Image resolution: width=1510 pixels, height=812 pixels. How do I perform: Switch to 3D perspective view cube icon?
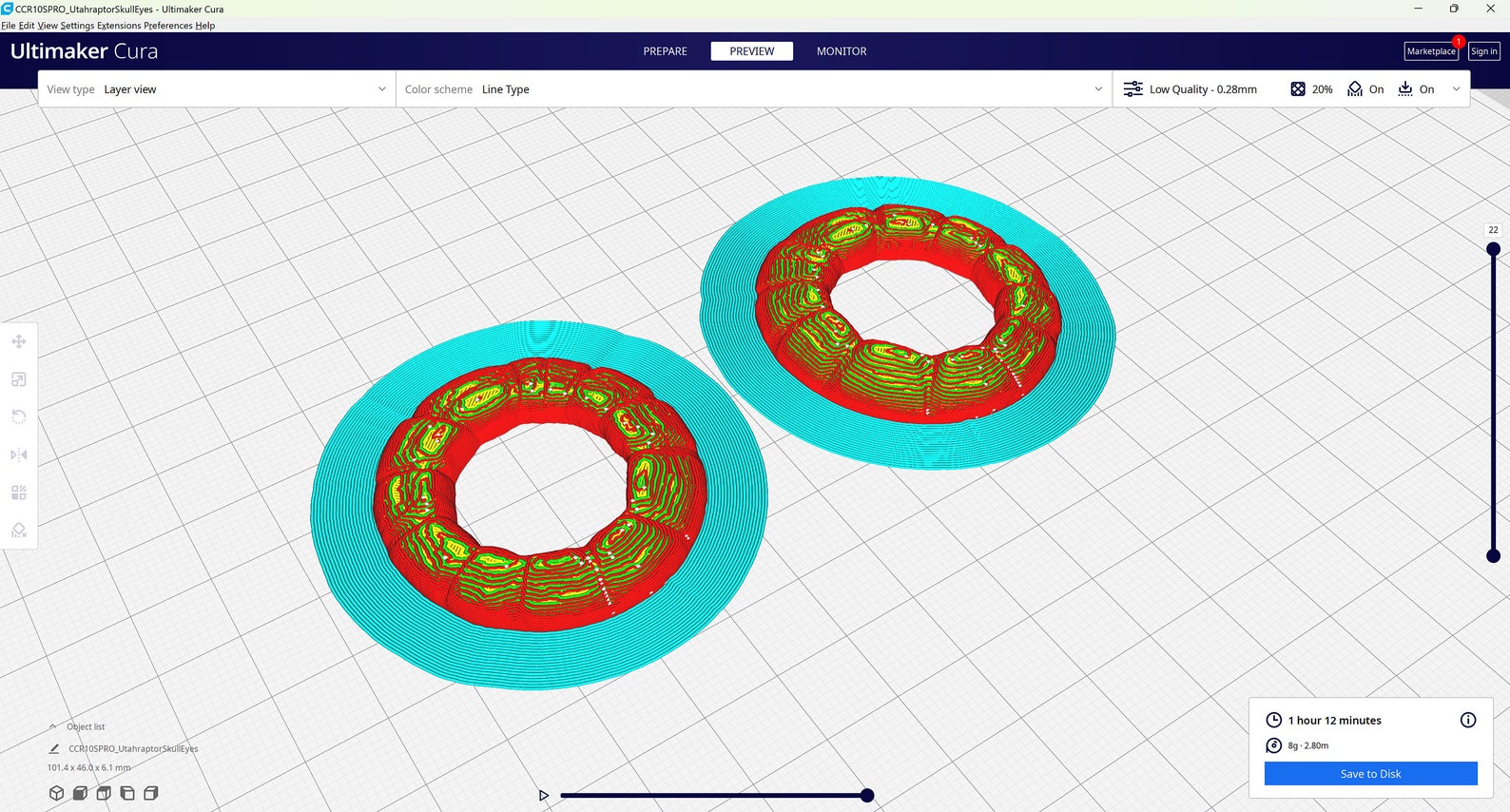(57, 793)
